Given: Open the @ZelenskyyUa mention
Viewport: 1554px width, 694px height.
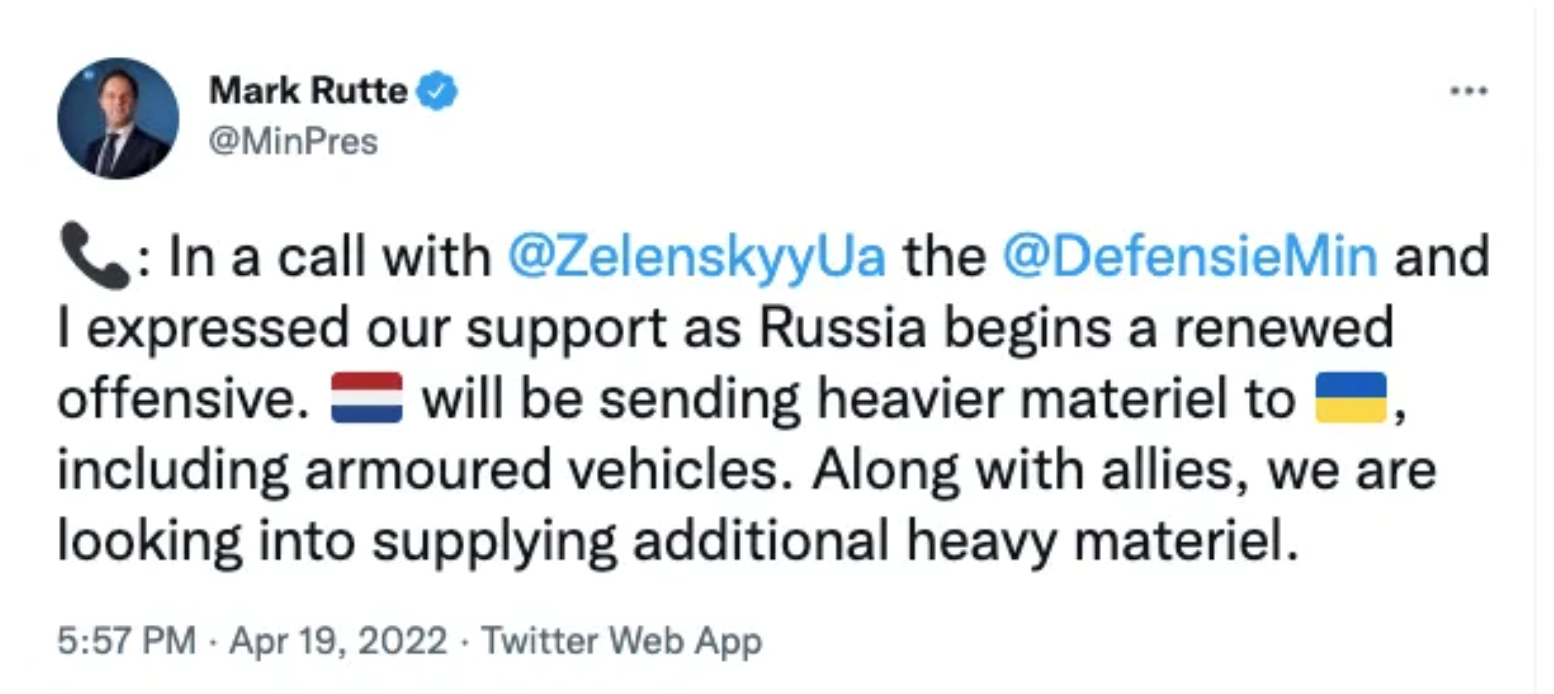Looking at the screenshot, I should click(x=696, y=258).
